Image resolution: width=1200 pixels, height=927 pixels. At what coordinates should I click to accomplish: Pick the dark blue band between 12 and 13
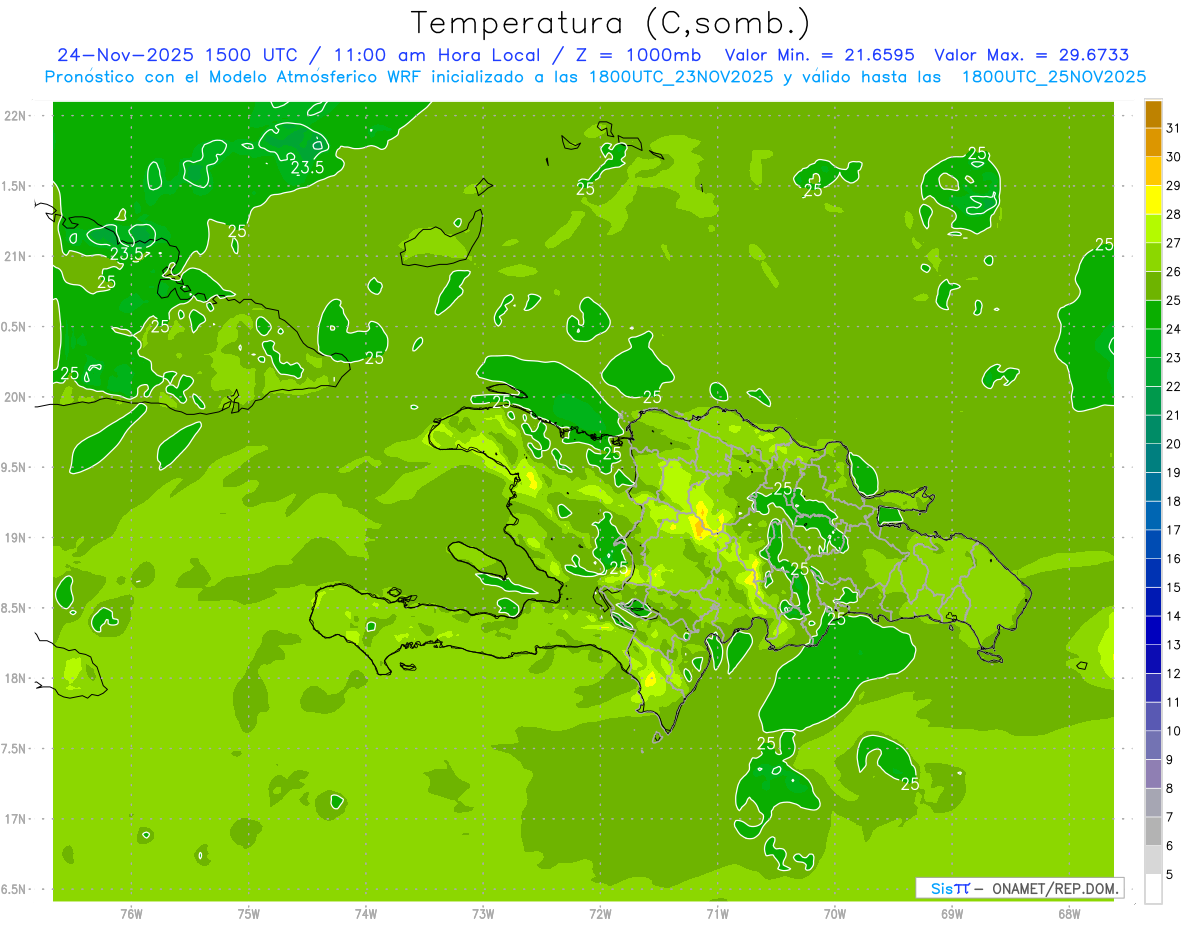click(x=1153, y=659)
